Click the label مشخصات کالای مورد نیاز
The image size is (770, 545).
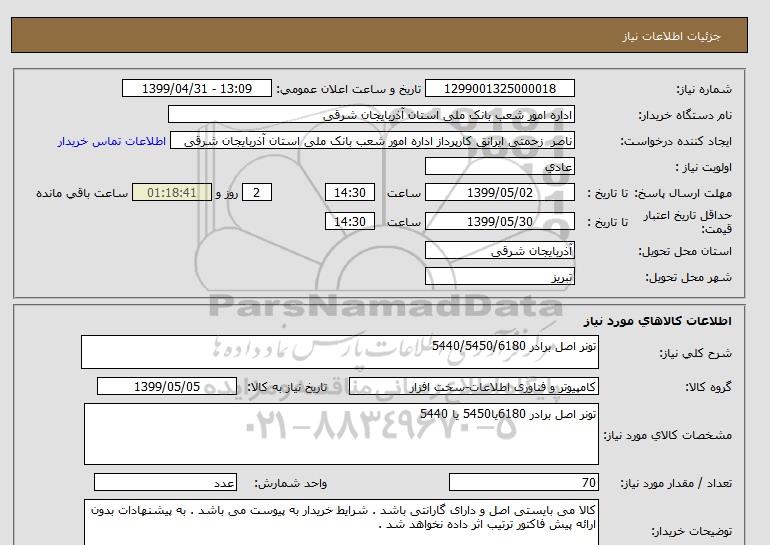pyautogui.click(x=667, y=435)
